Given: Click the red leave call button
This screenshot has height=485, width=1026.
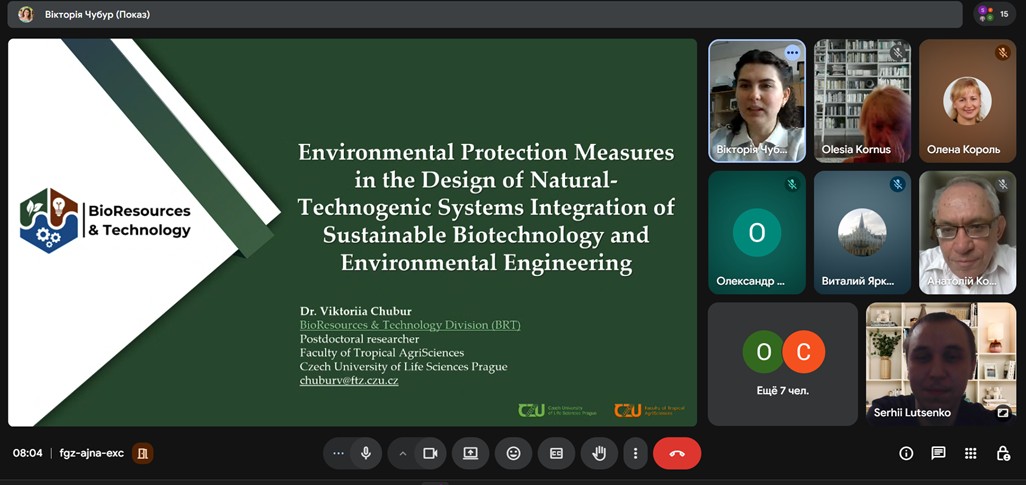Looking at the screenshot, I should [677, 453].
